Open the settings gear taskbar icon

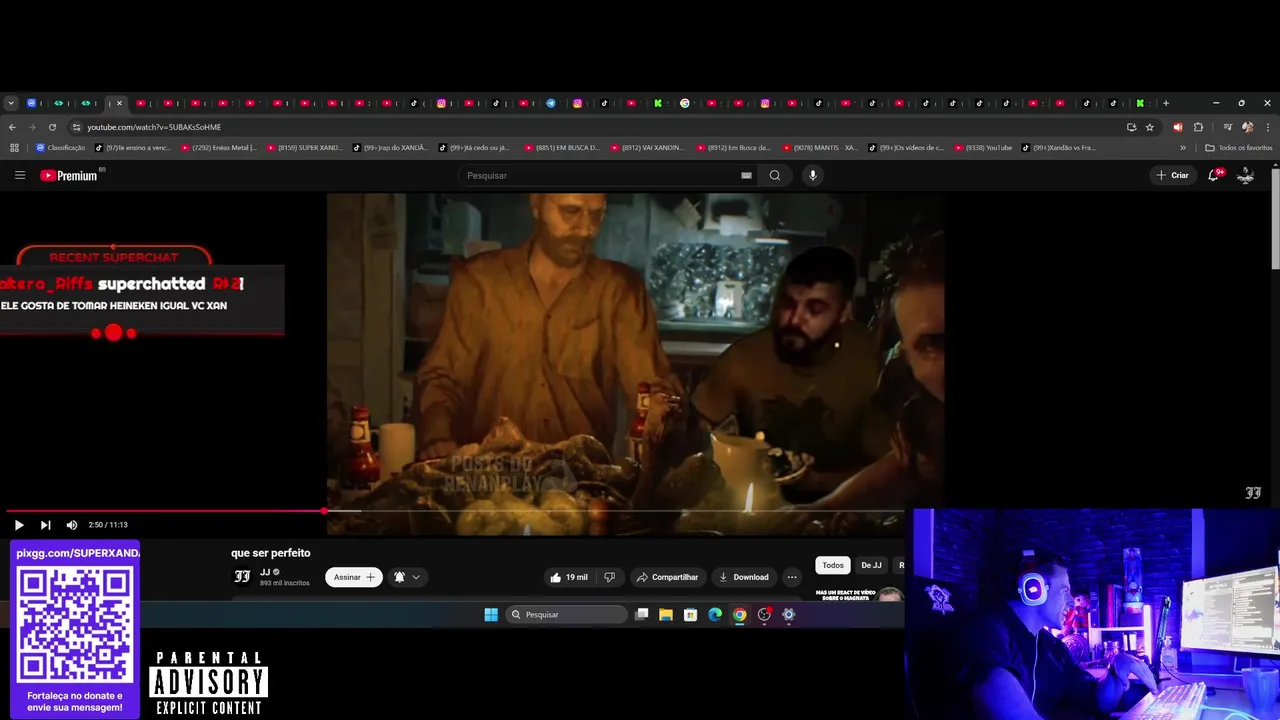789,615
